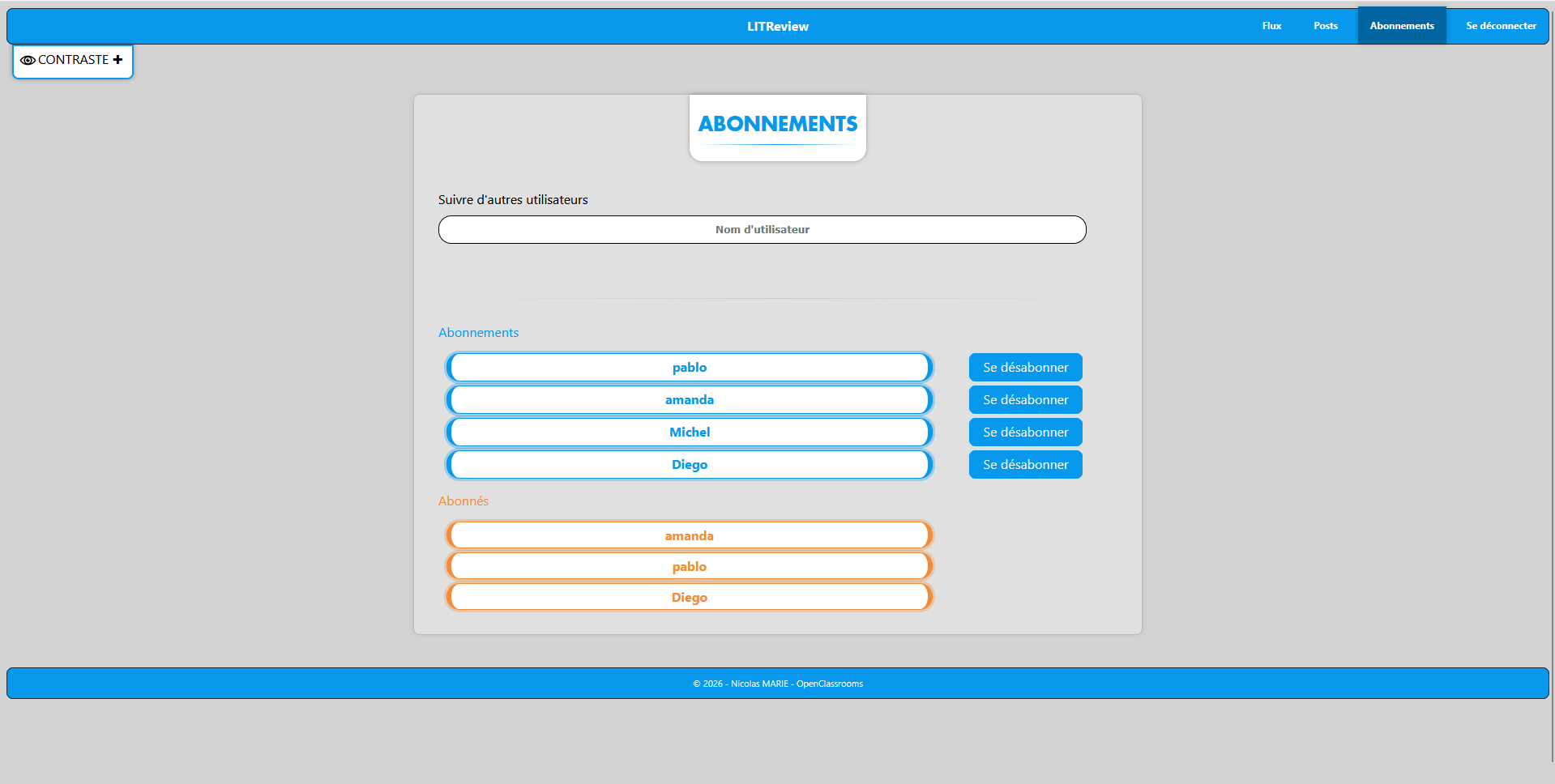Toggle the CONTRASTE high-contrast mode button
This screenshot has width=1555, height=784.
click(x=73, y=61)
